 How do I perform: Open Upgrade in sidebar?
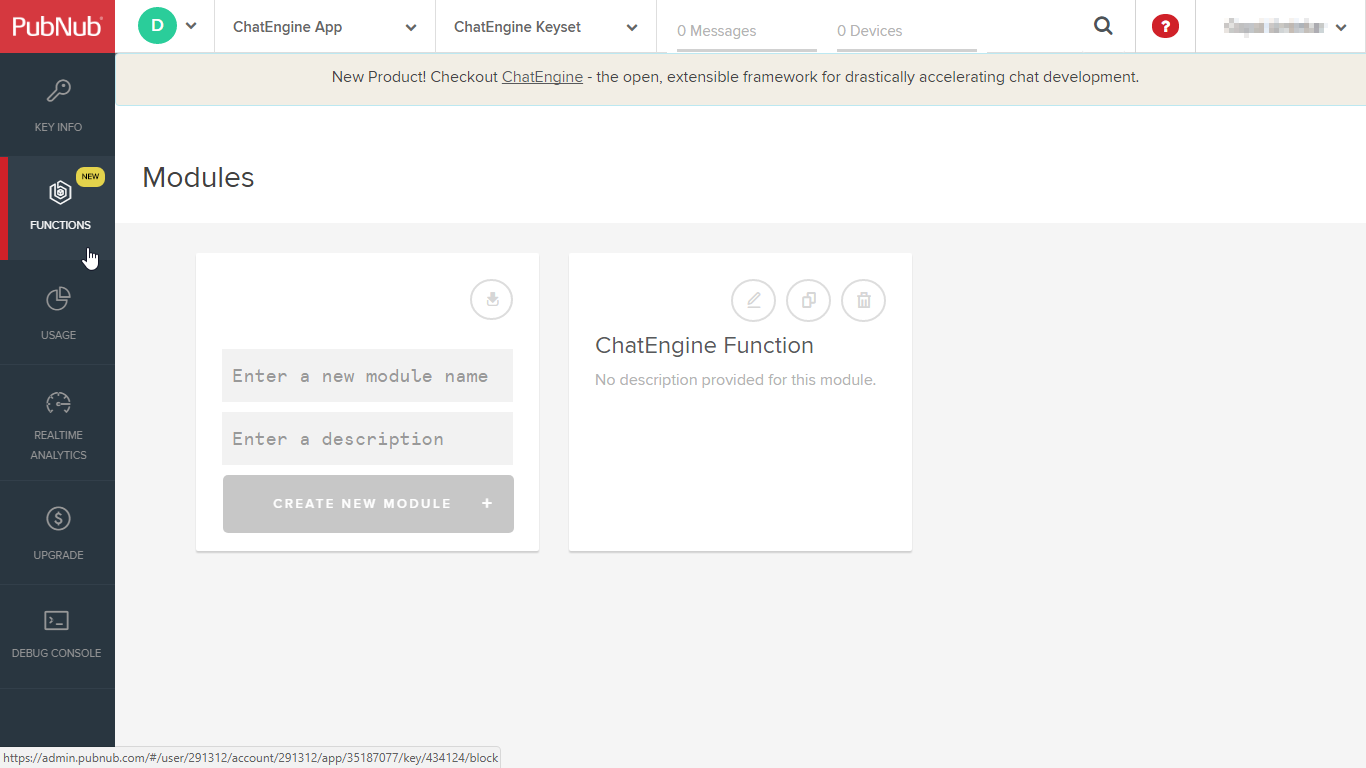coord(58,533)
